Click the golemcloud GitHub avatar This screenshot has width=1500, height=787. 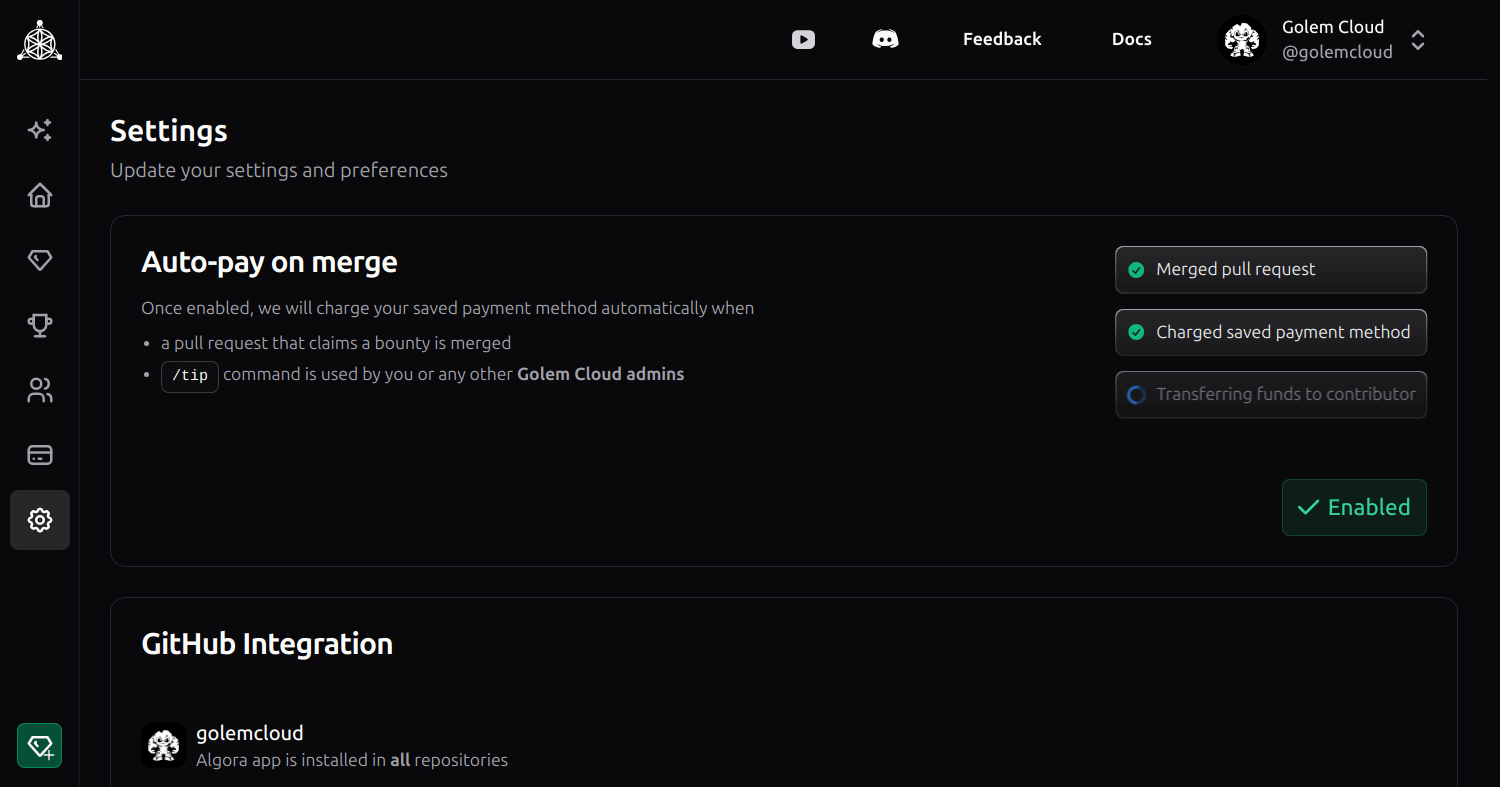click(163, 745)
